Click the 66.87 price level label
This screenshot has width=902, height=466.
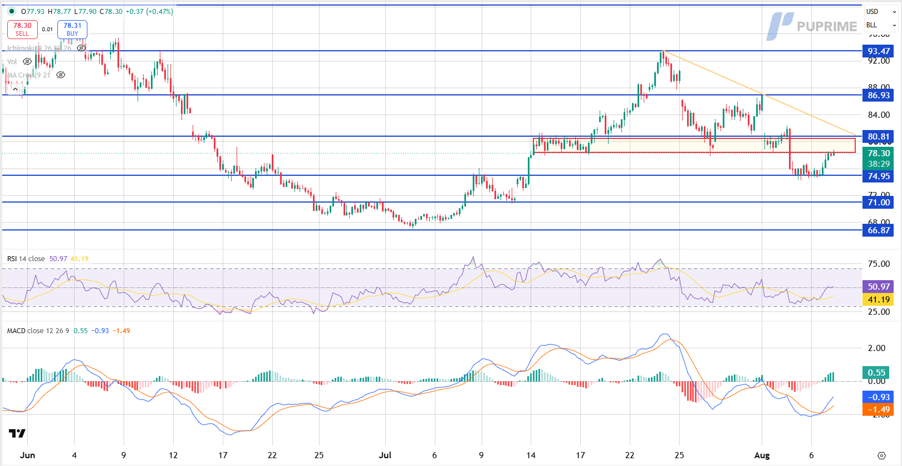[878, 230]
